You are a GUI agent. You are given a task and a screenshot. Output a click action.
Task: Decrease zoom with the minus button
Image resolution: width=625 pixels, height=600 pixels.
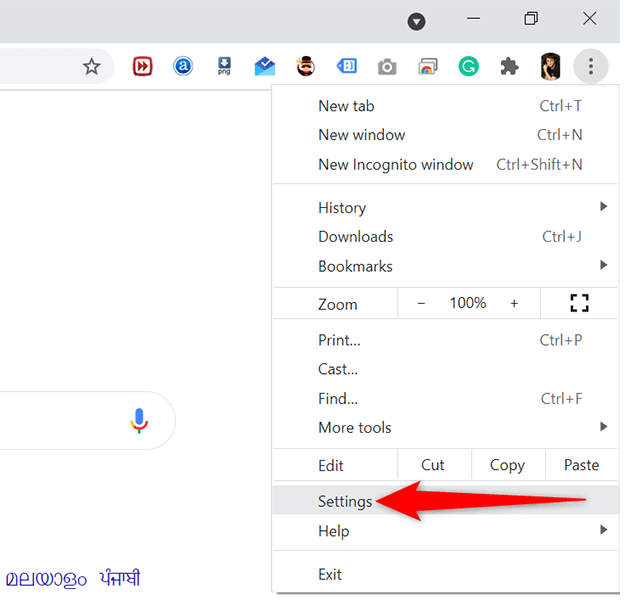[421, 304]
